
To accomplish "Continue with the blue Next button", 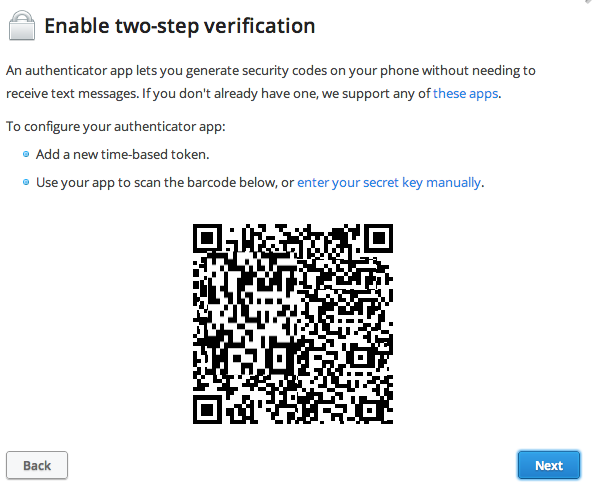I will tap(549, 465).
